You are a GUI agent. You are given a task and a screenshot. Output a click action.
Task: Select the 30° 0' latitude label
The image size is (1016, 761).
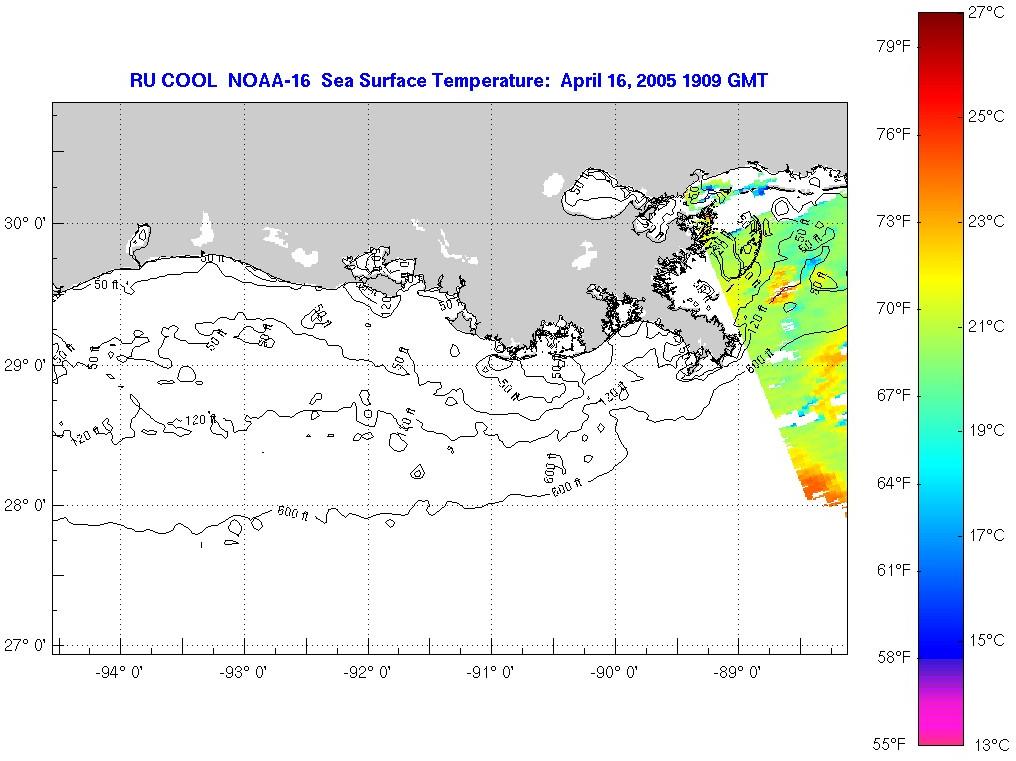25,224
